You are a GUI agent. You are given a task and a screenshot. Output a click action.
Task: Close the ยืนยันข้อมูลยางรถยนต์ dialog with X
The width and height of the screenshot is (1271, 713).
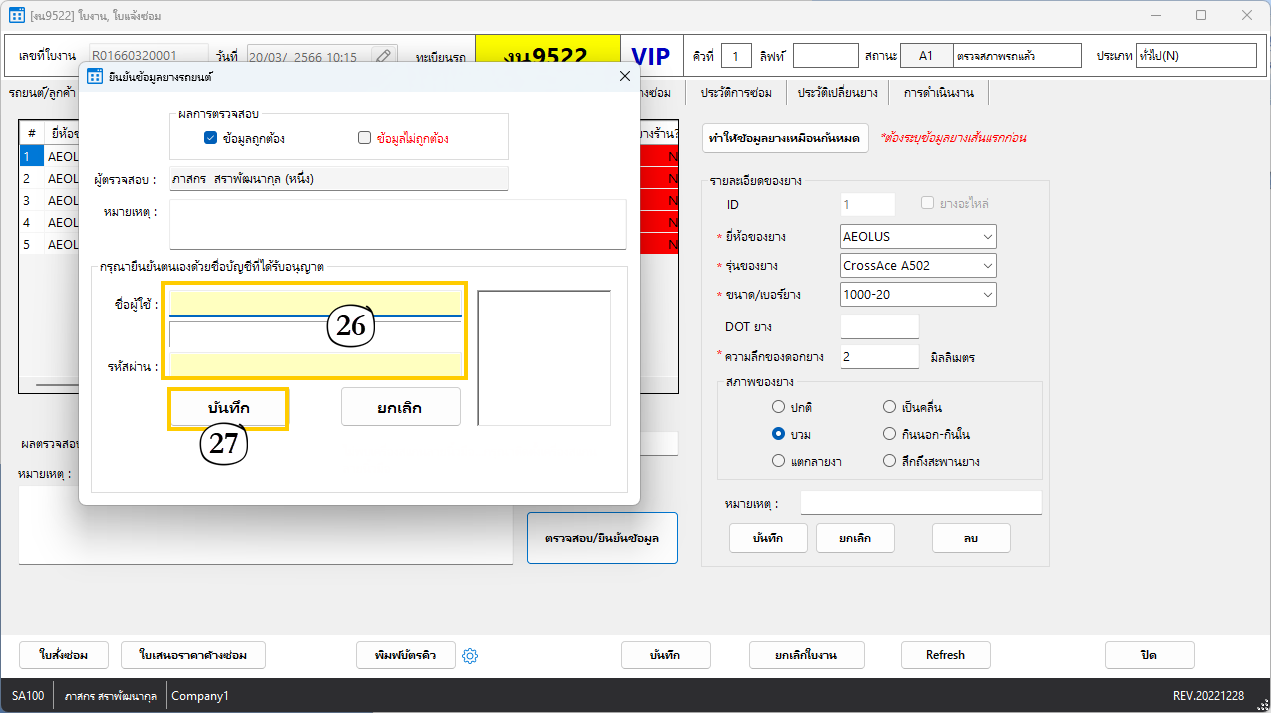[625, 76]
